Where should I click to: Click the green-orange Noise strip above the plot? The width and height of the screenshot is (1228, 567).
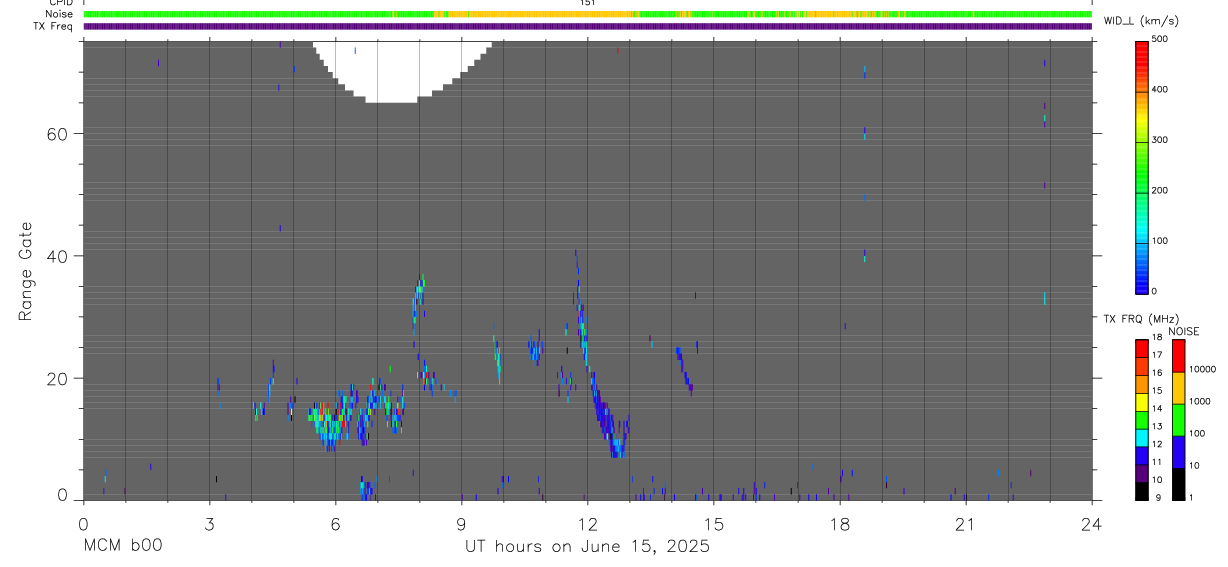(x=587, y=15)
